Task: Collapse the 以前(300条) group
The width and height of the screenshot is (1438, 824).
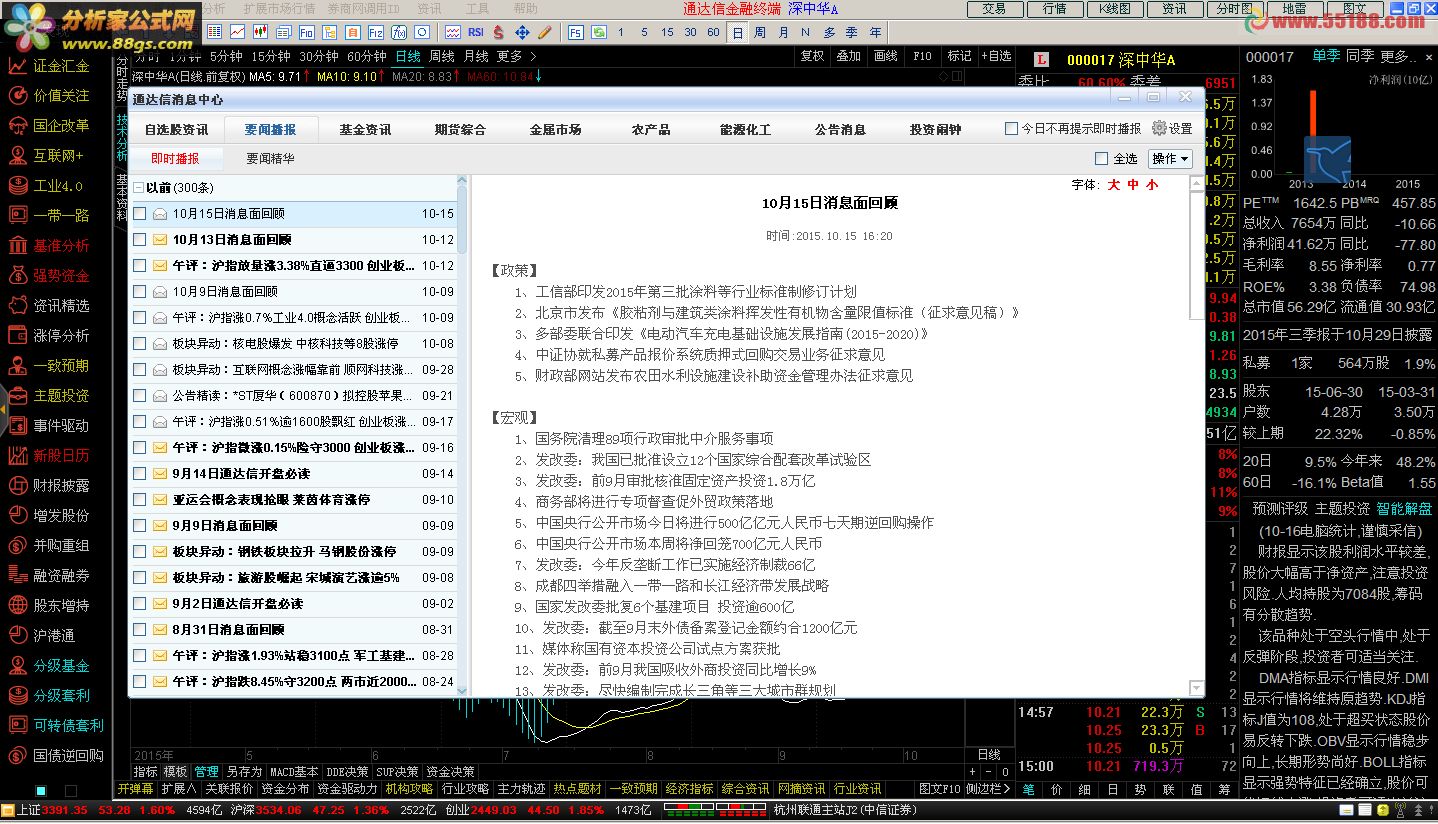Action: pyautogui.click(x=138, y=188)
